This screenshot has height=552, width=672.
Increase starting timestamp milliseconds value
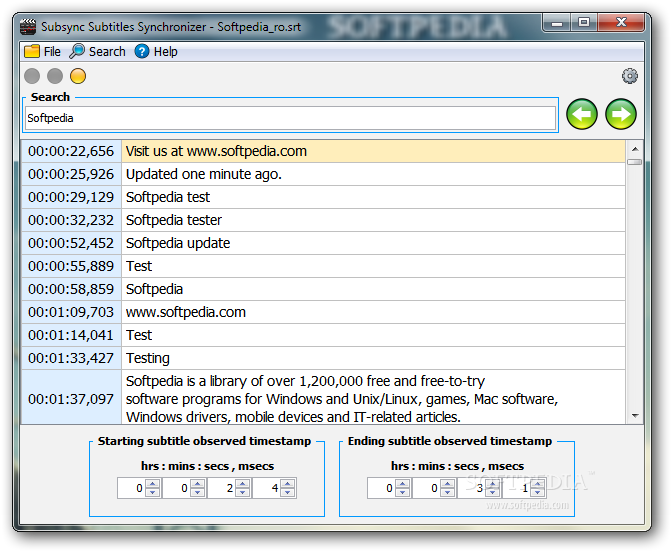(x=288, y=483)
